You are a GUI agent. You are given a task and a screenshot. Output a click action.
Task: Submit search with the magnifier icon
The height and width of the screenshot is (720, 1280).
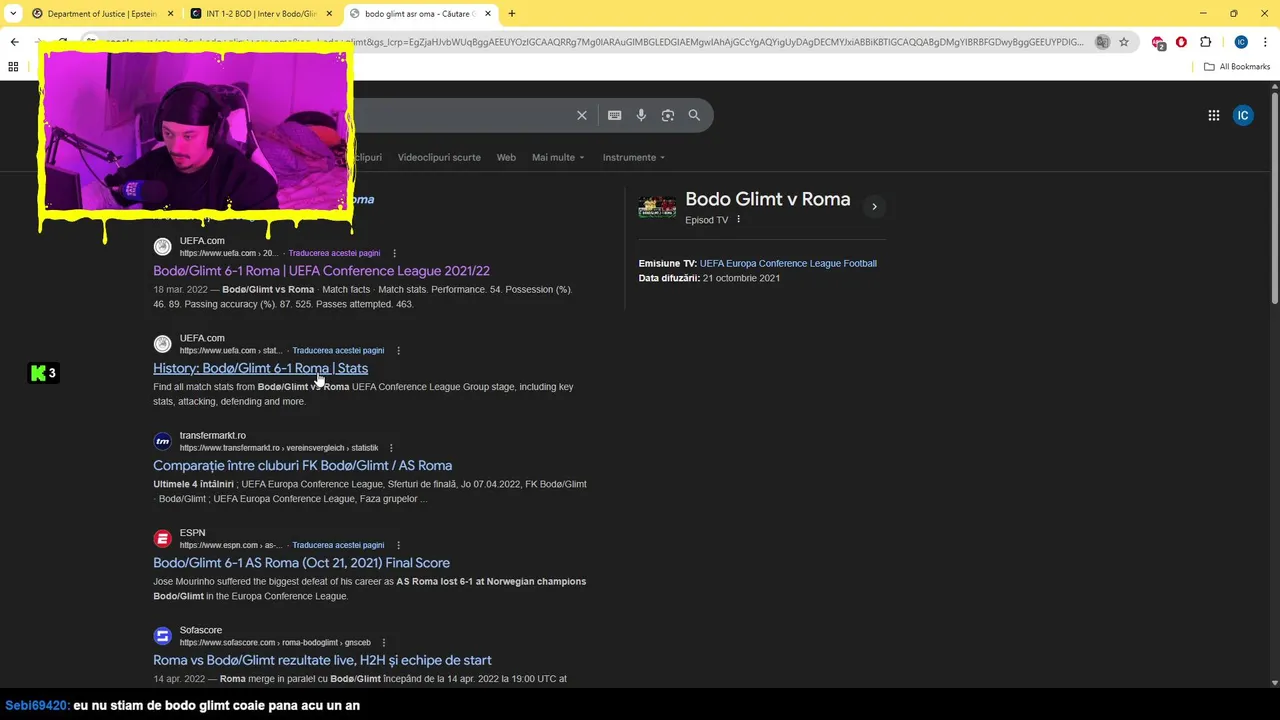click(x=694, y=115)
